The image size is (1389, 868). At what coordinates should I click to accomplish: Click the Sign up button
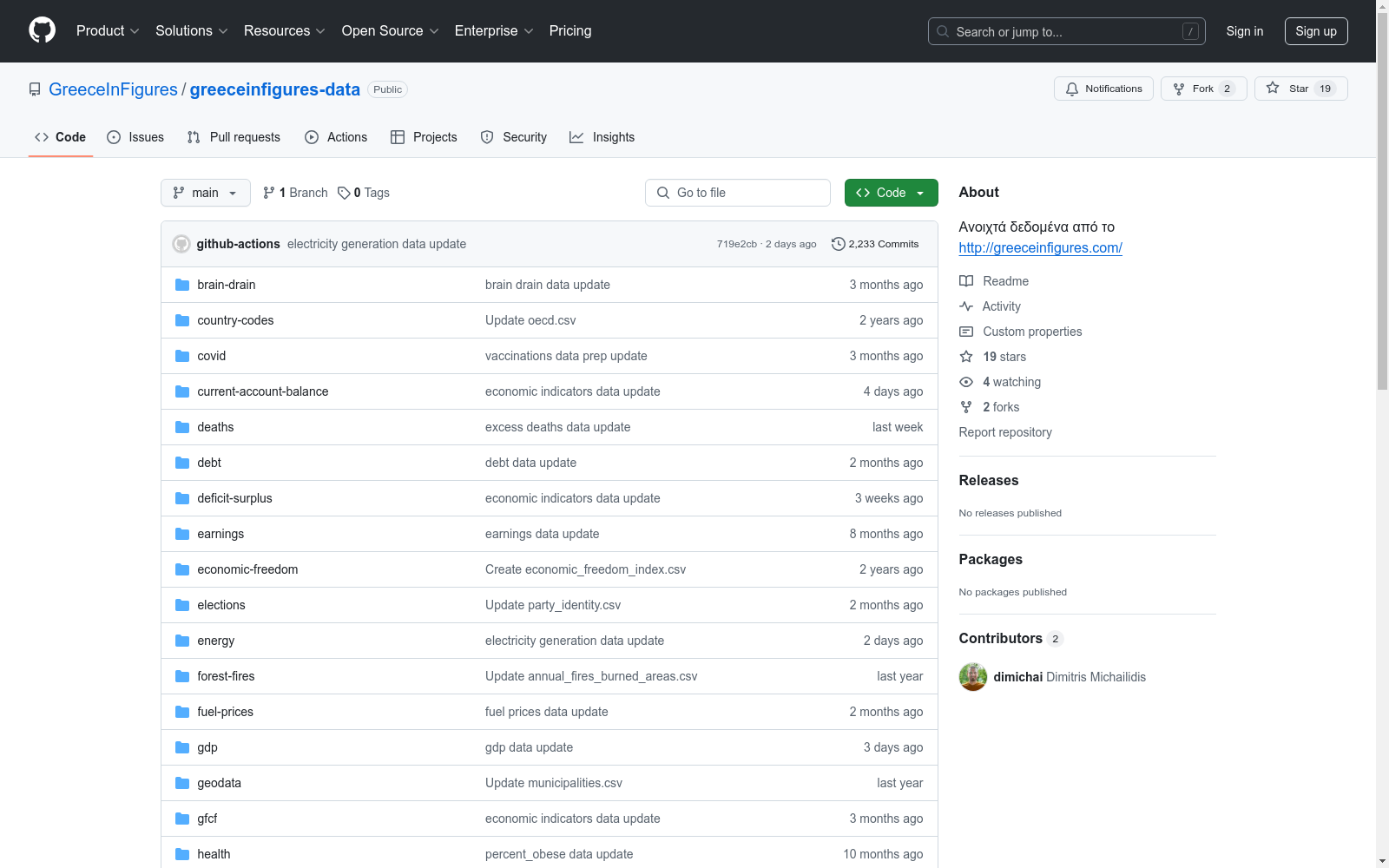click(x=1316, y=31)
